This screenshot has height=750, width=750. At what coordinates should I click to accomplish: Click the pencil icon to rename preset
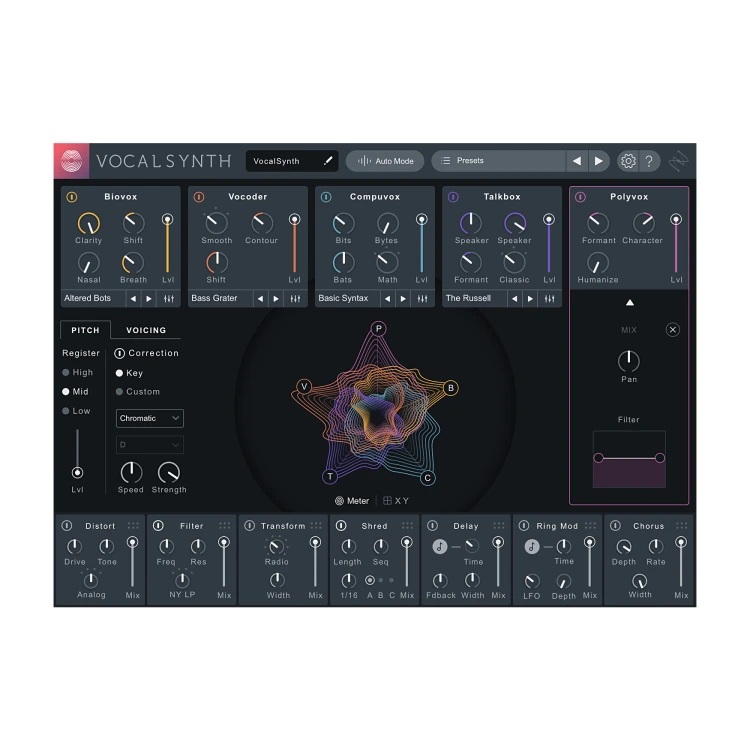point(328,161)
